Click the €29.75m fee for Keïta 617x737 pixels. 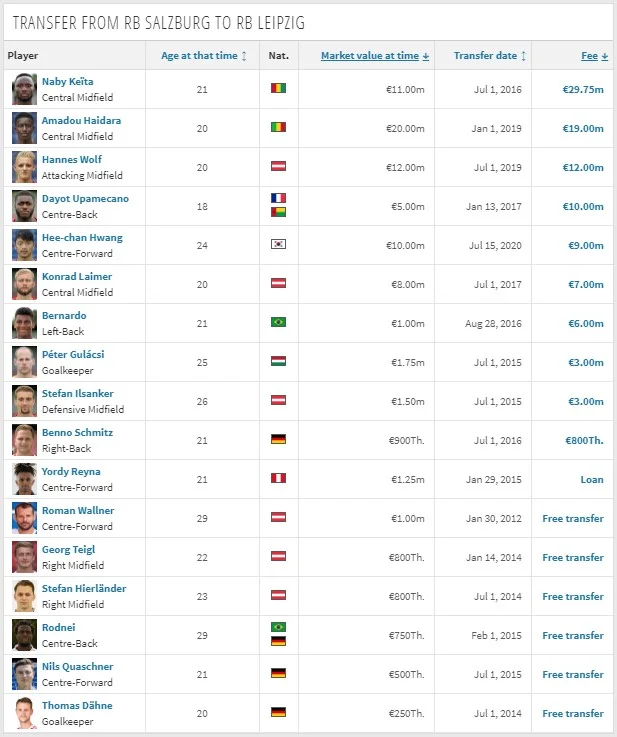(x=583, y=89)
